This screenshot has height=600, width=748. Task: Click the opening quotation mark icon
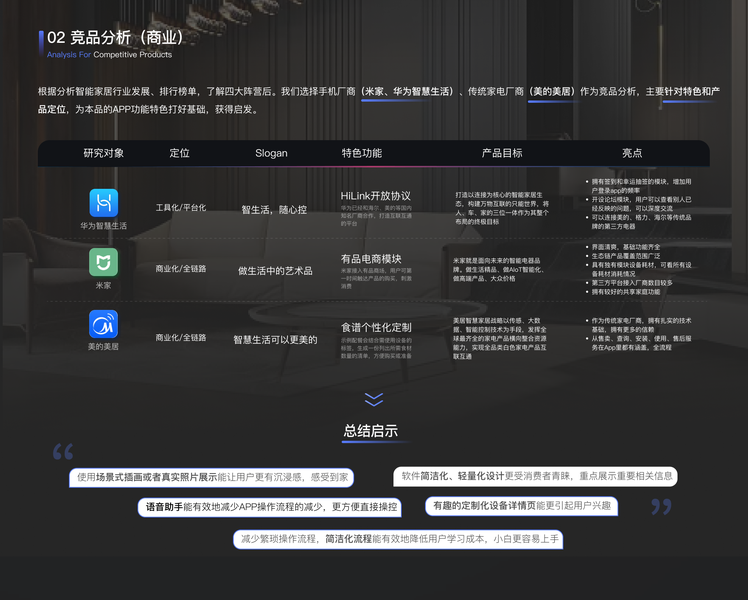[x=63, y=451]
